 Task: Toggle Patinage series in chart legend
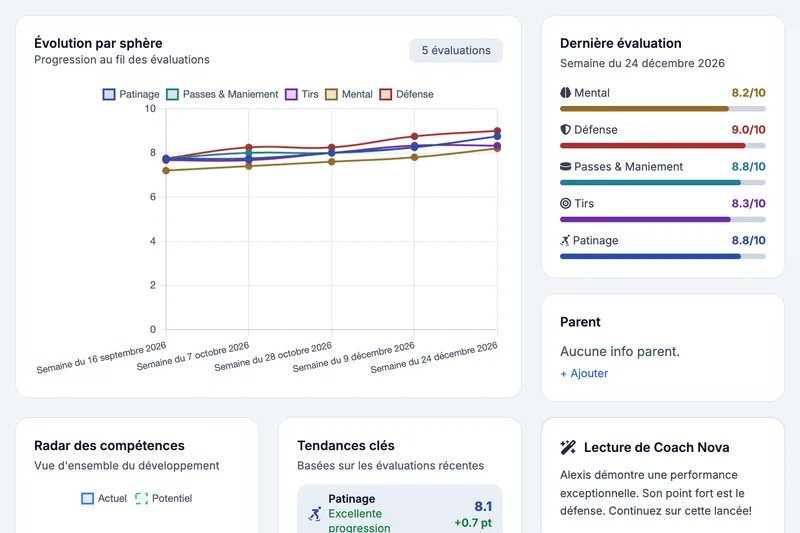(131, 94)
